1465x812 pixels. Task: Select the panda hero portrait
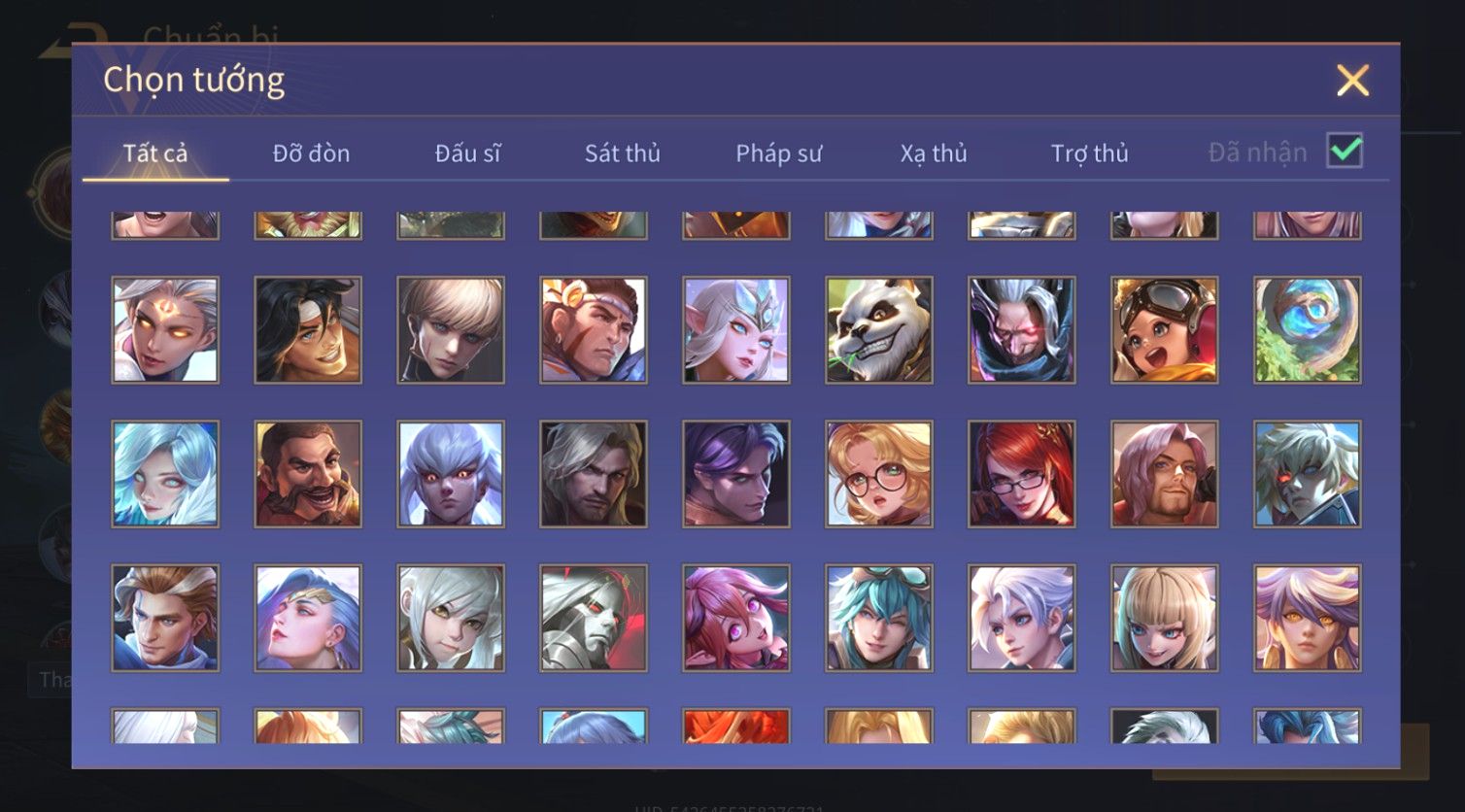pyautogui.click(x=879, y=330)
